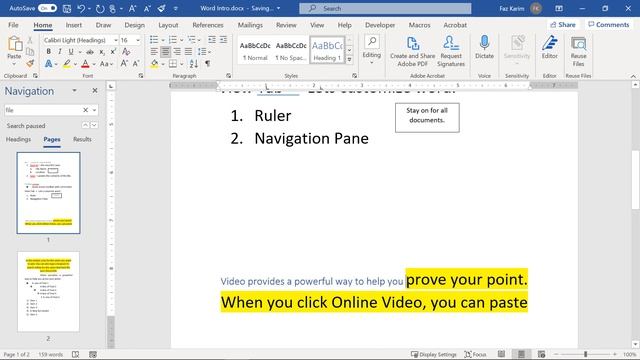
Task: Expand the Editing dropdown
Action: (372, 63)
